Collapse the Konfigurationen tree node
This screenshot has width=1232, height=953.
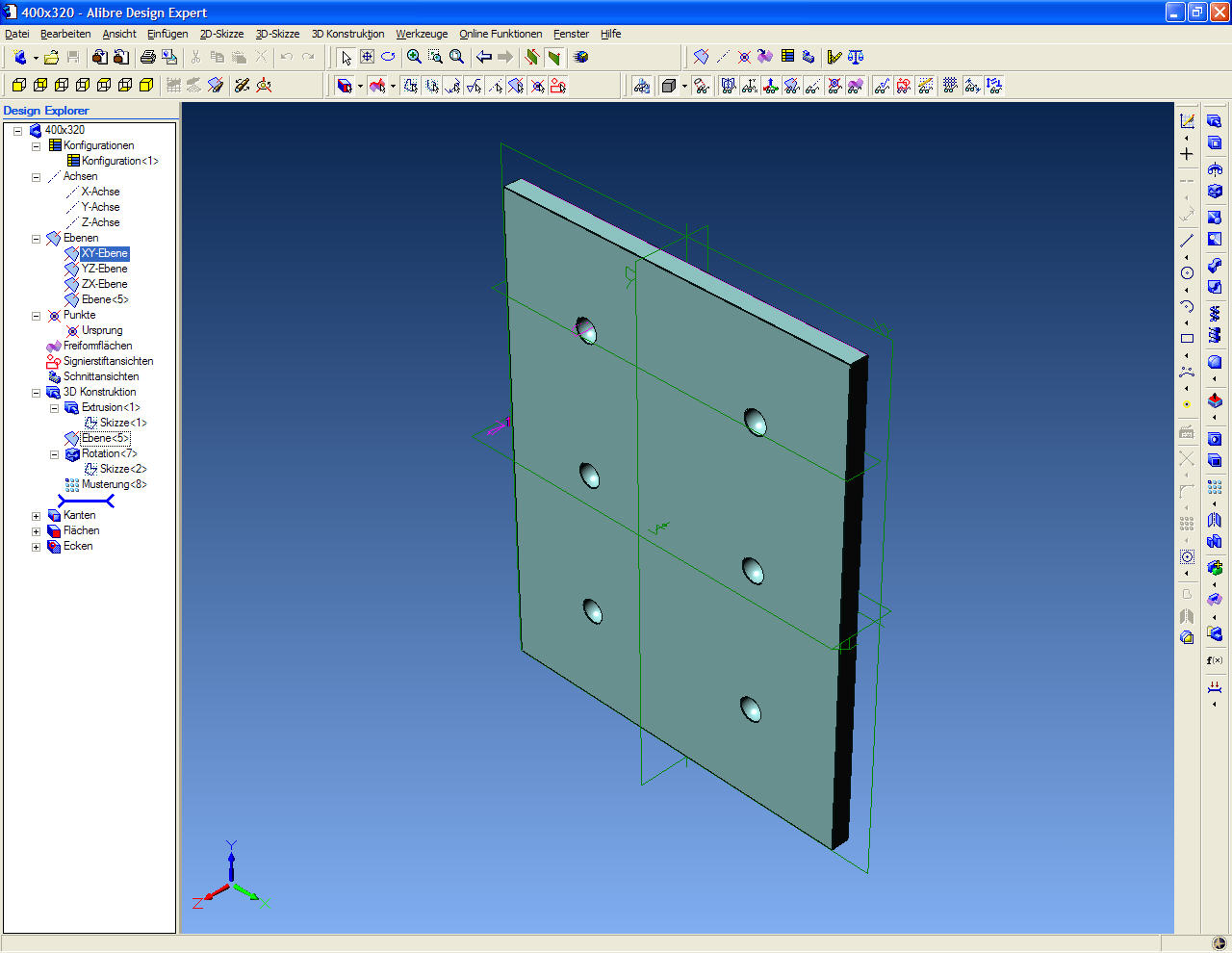pyautogui.click(x=36, y=145)
